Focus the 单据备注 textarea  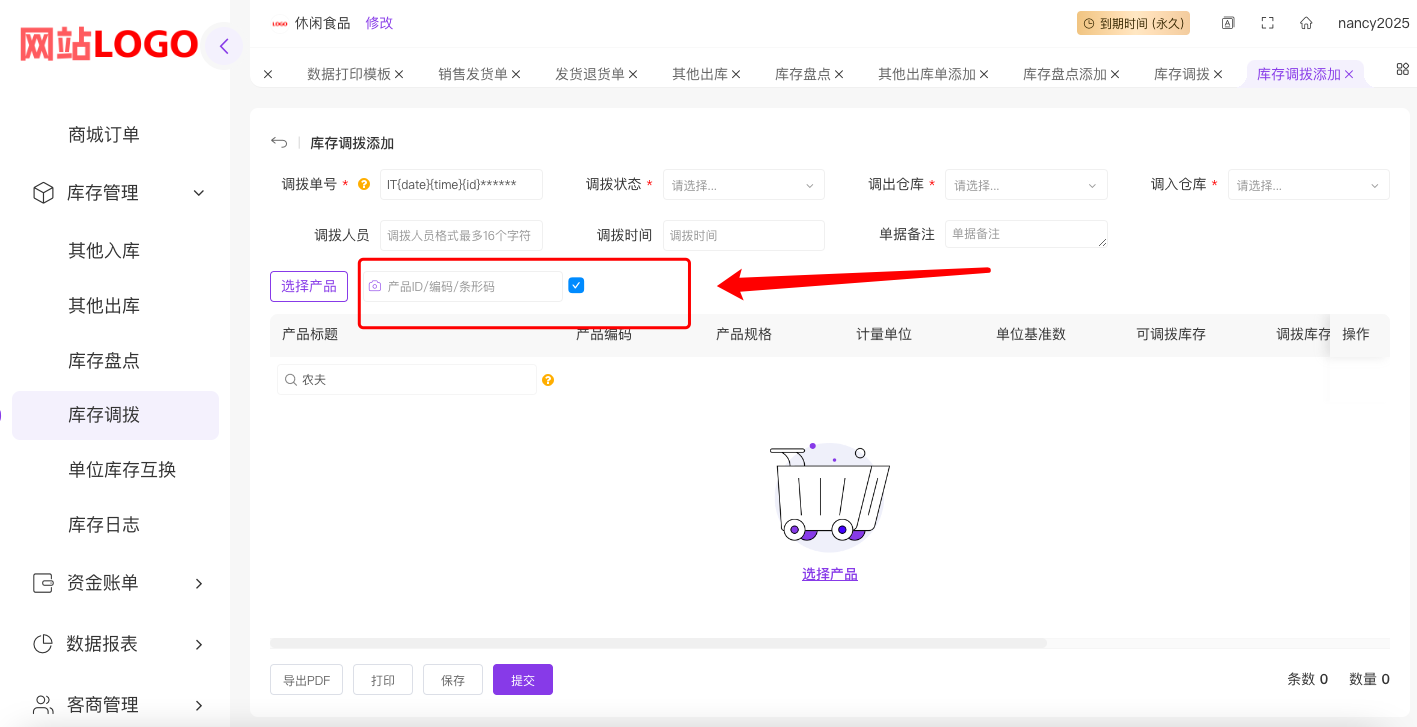(1026, 234)
